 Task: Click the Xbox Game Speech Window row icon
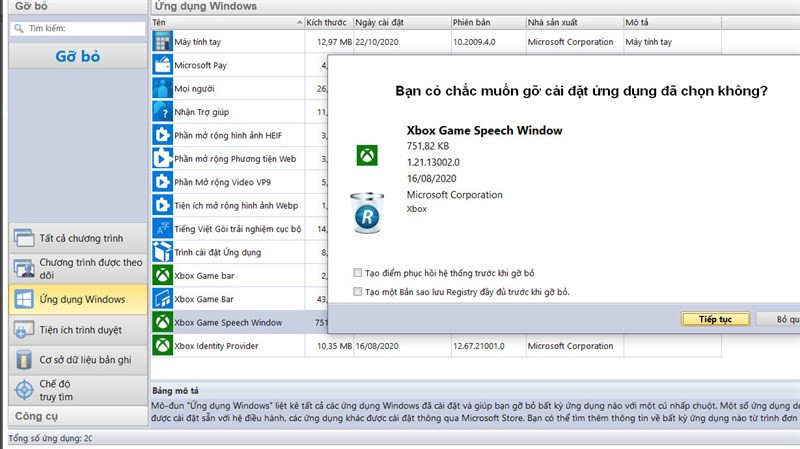162,322
